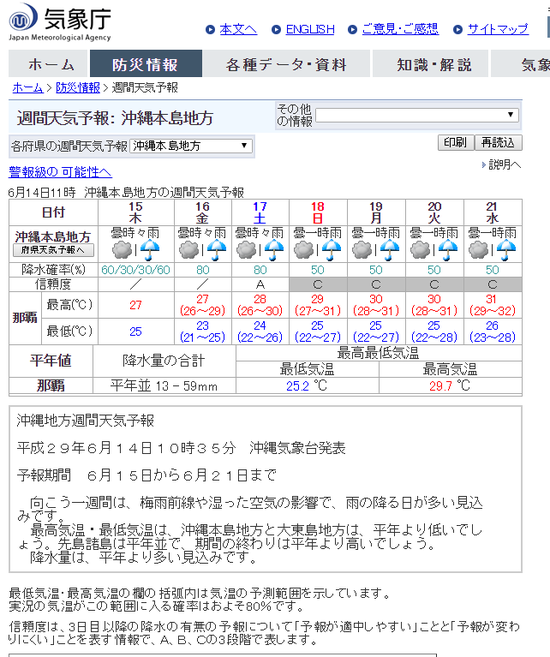Image resolution: width=550 pixels, height=657 pixels.
Task: Click the 印刷 button
Action: (455, 143)
